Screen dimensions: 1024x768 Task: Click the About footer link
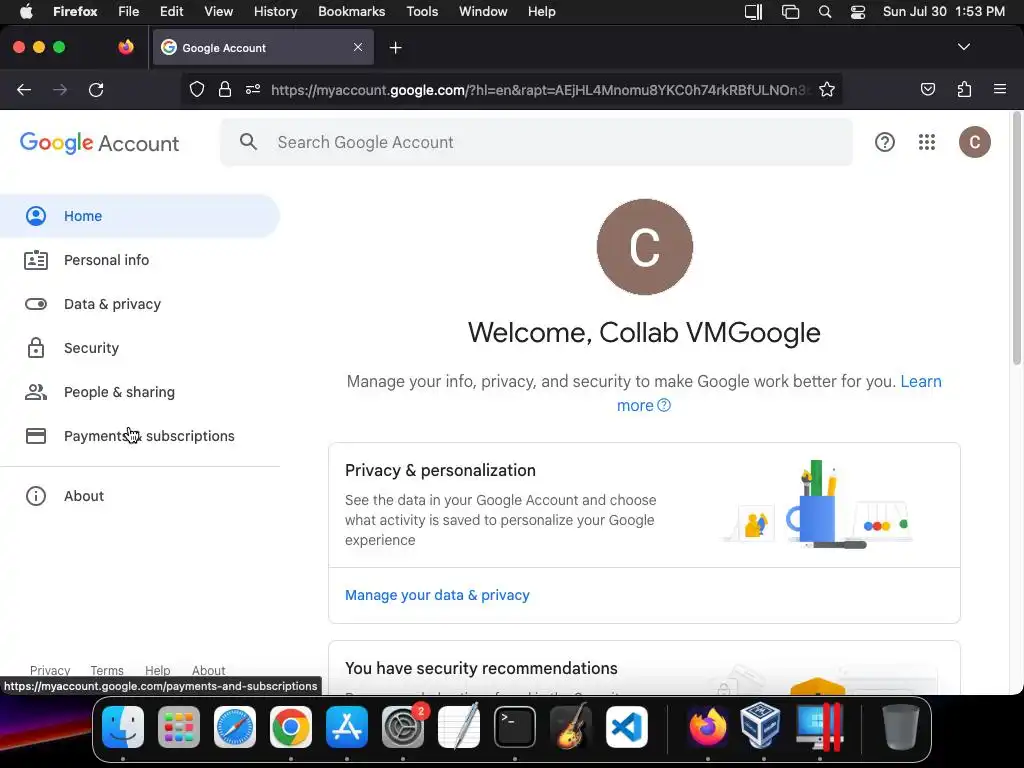[208, 670]
